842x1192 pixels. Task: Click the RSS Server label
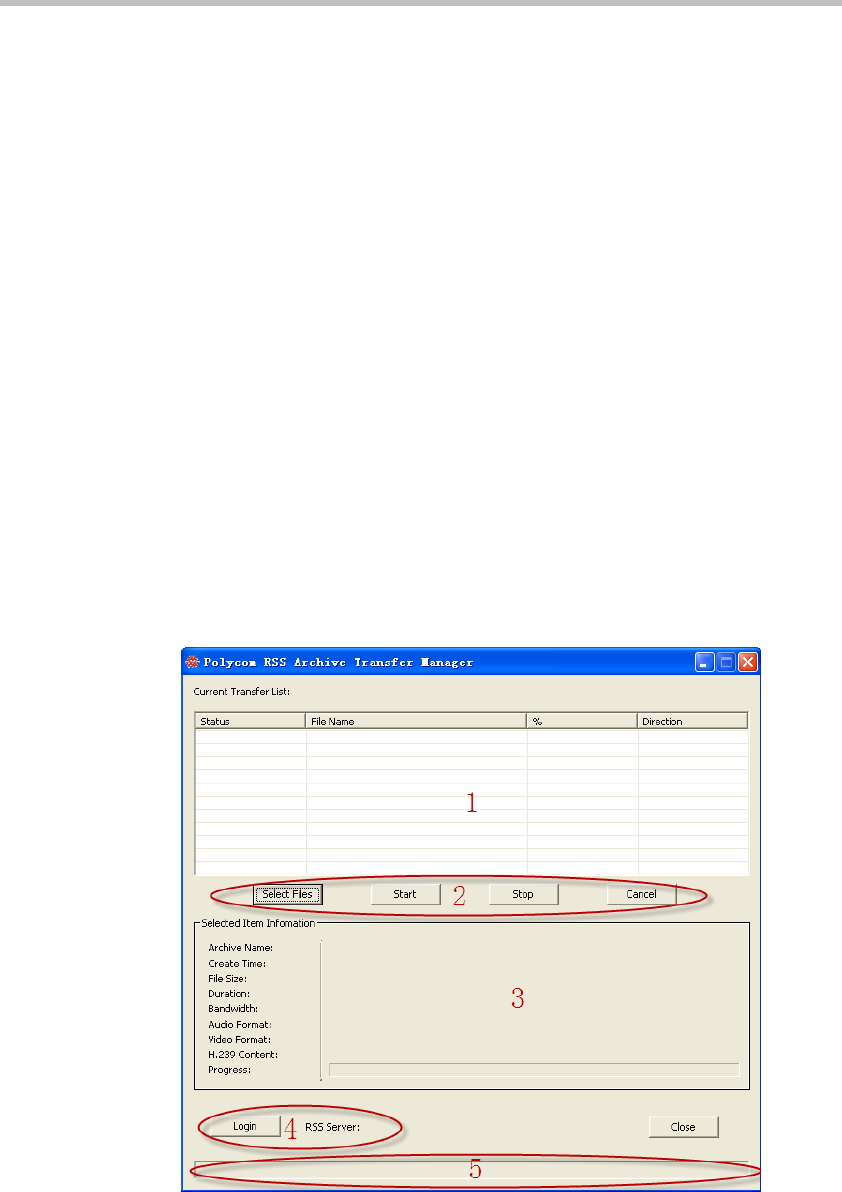[x=332, y=1127]
